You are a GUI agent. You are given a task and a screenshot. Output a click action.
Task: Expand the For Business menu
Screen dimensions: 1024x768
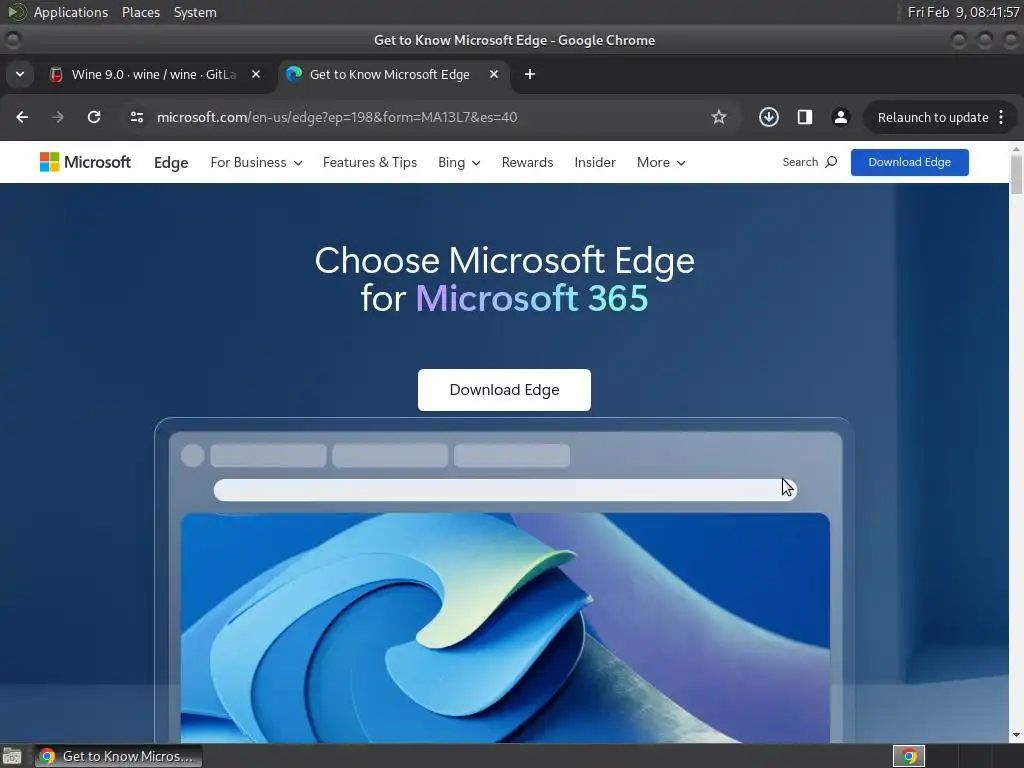[256, 163]
